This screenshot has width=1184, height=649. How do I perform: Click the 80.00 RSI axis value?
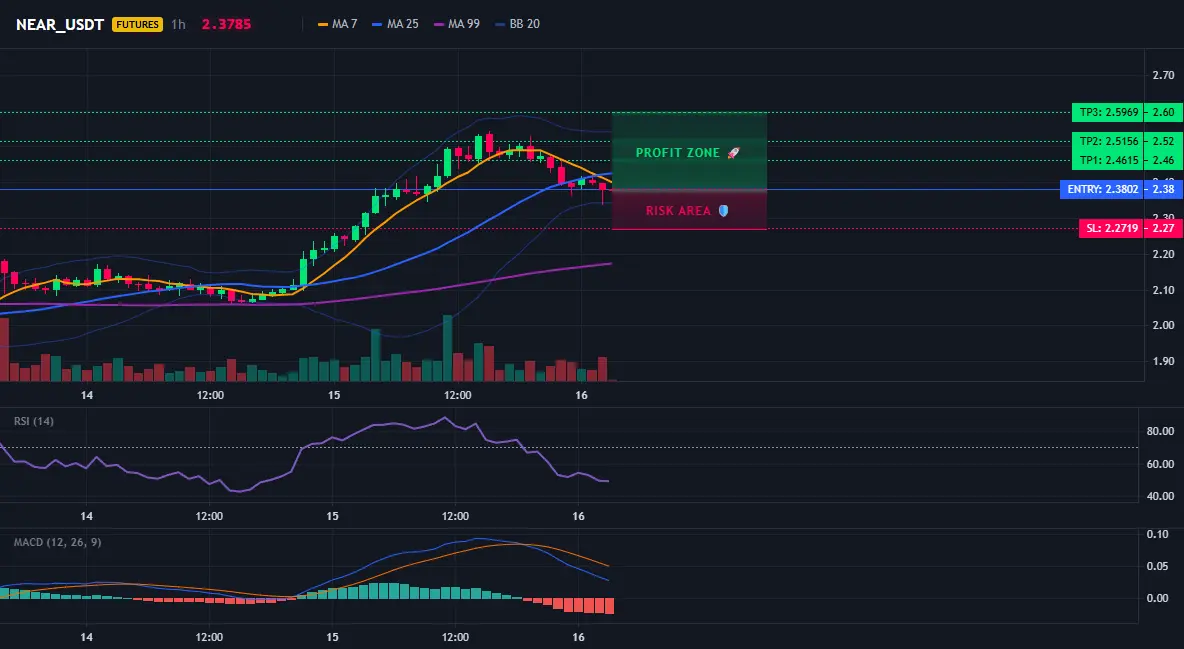(1161, 431)
